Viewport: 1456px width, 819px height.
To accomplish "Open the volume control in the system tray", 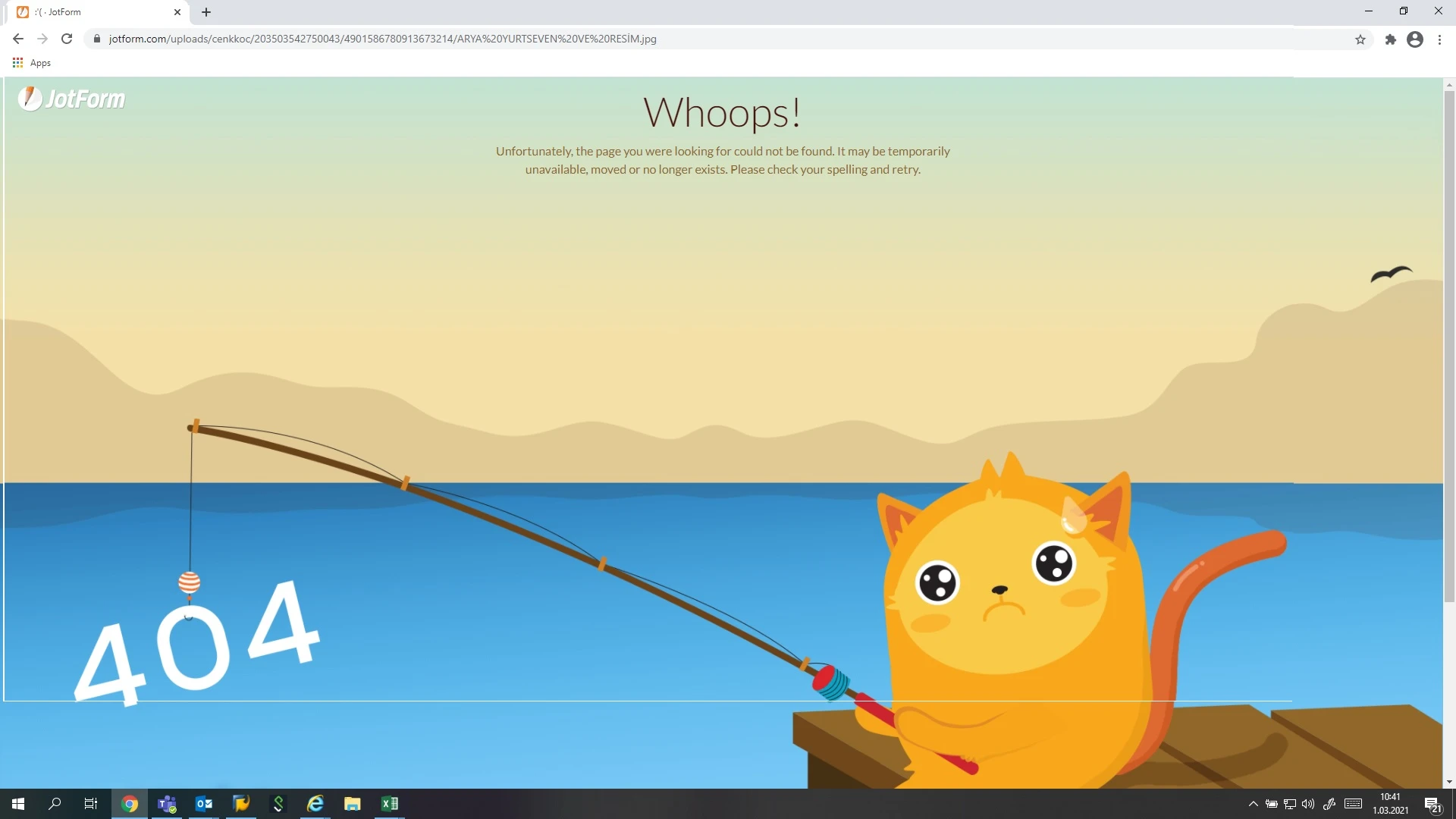I will (1308, 805).
